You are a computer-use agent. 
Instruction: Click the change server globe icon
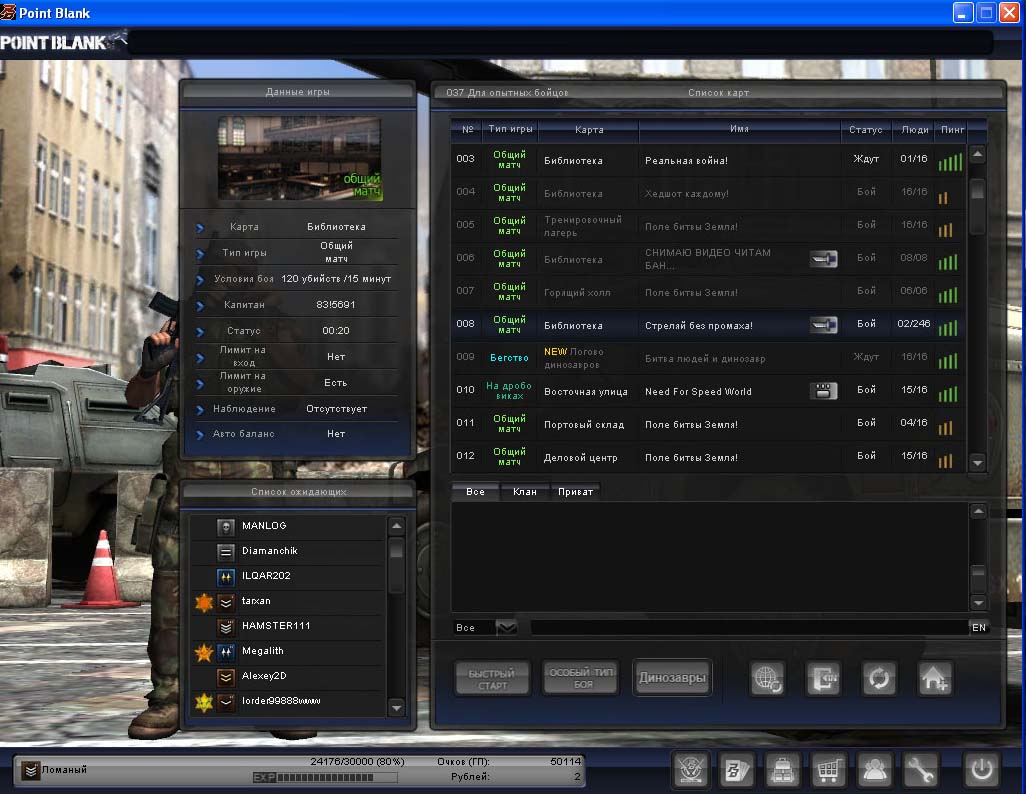(767, 678)
